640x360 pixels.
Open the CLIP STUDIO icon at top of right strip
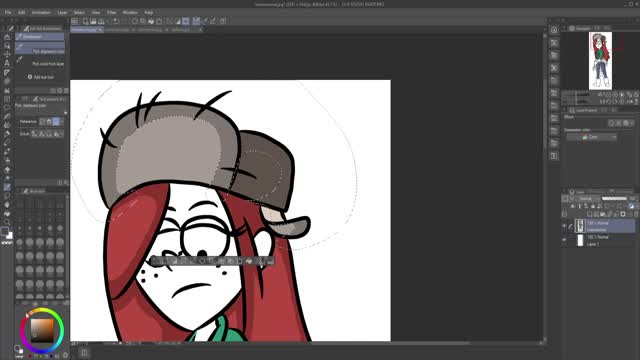pos(554,30)
